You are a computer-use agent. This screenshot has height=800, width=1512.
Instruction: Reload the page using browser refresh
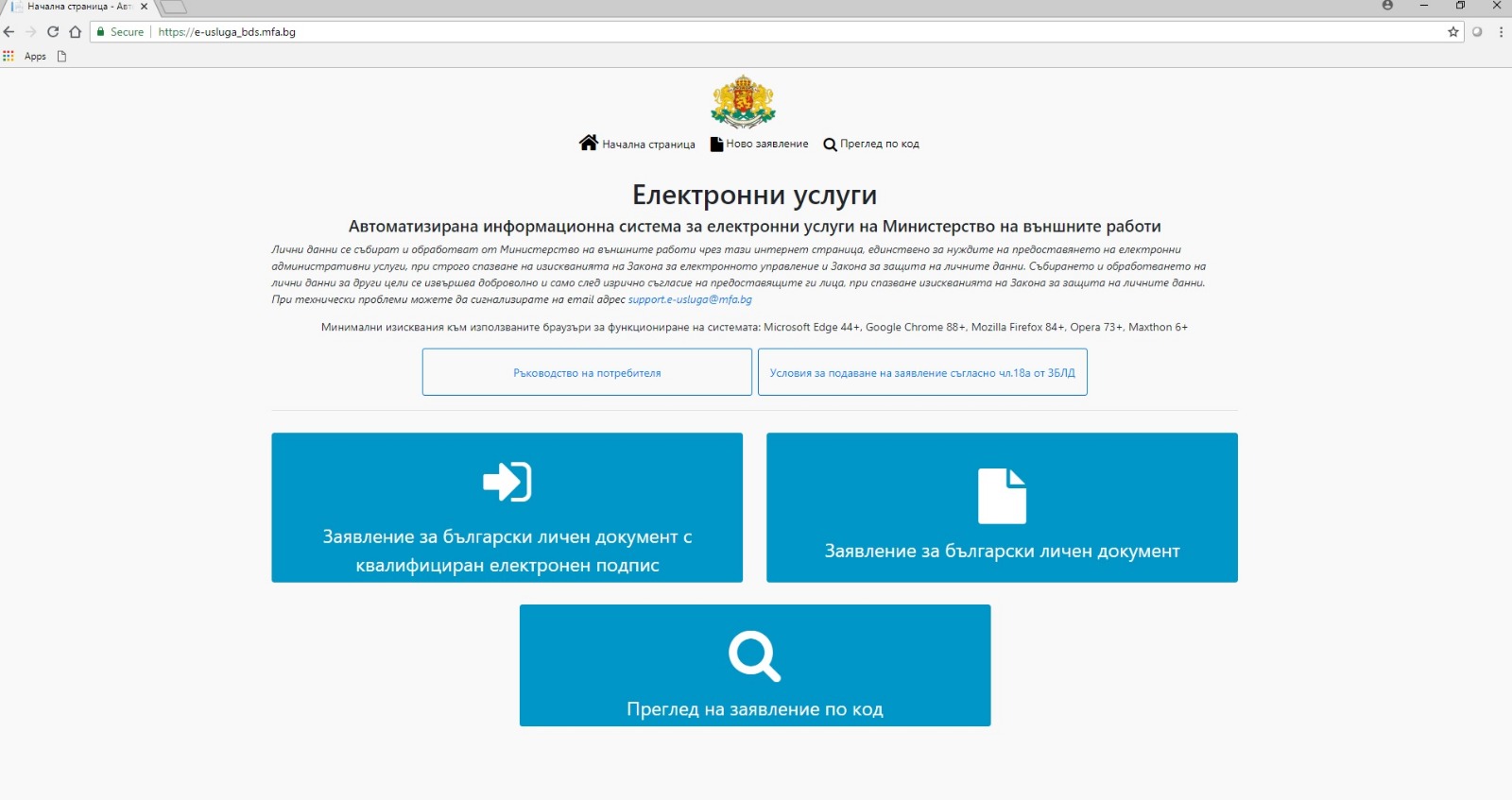tap(53, 32)
